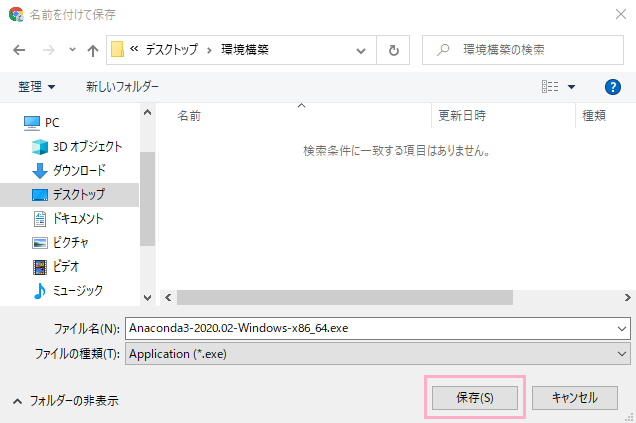Click the folder icon in address bar
The width and height of the screenshot is (636, 423).
coord(117,49)
